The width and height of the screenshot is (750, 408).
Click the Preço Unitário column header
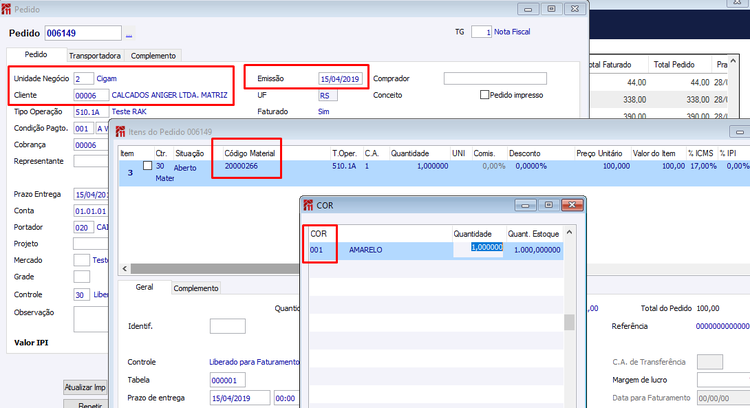(x=599, y=153)
